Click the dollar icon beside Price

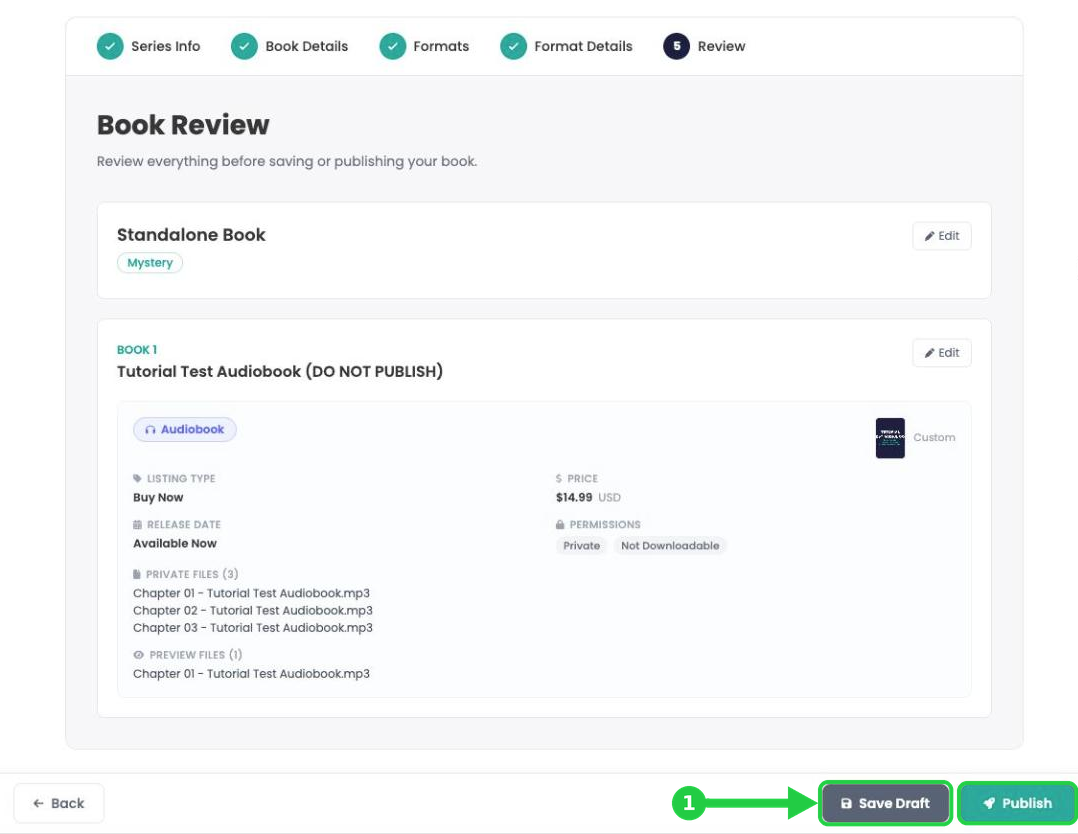tap(559, 479)
